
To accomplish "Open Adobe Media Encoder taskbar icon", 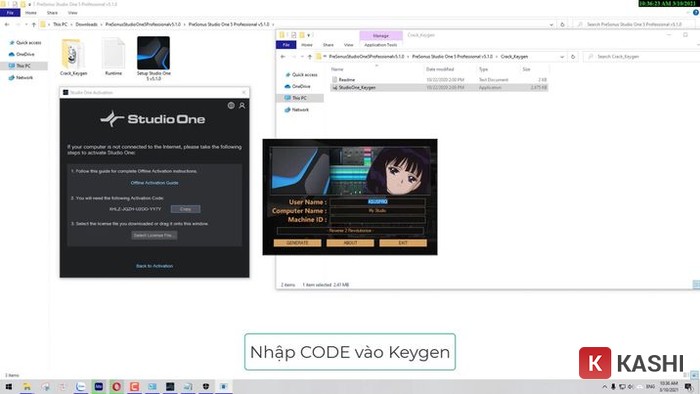I will point(99,386).
